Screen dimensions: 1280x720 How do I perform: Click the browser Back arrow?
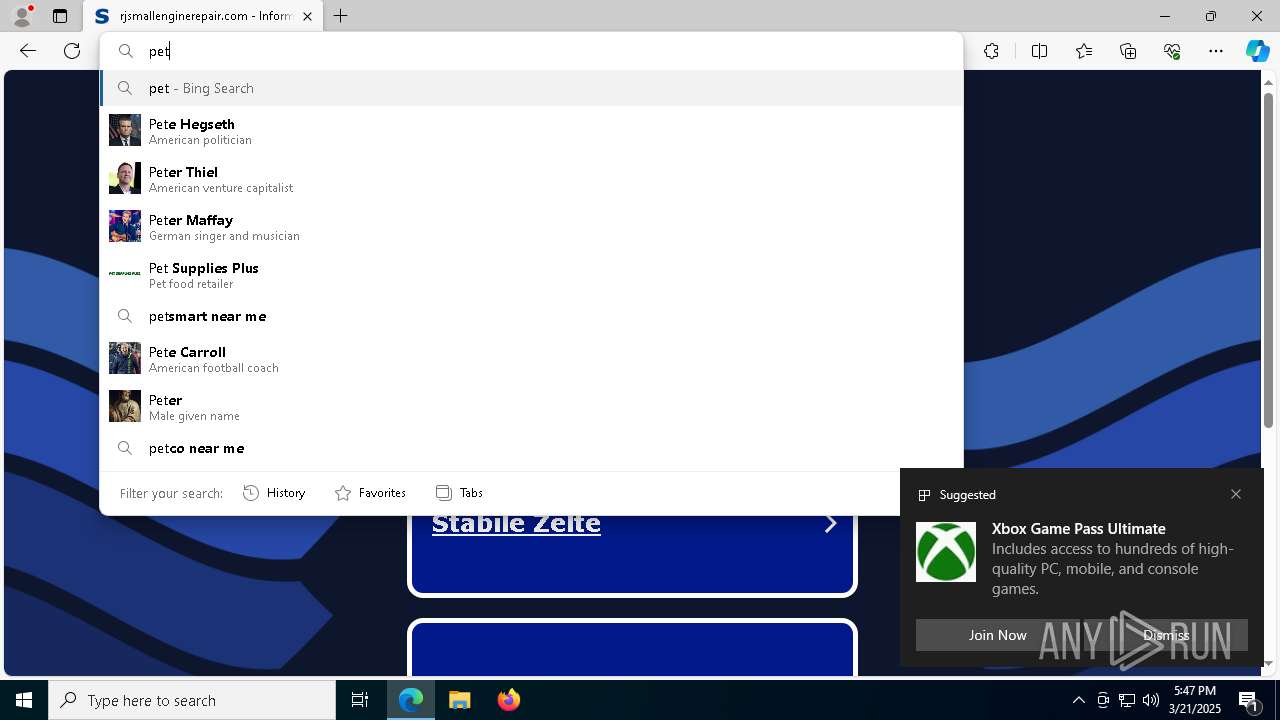coord(28,51)
